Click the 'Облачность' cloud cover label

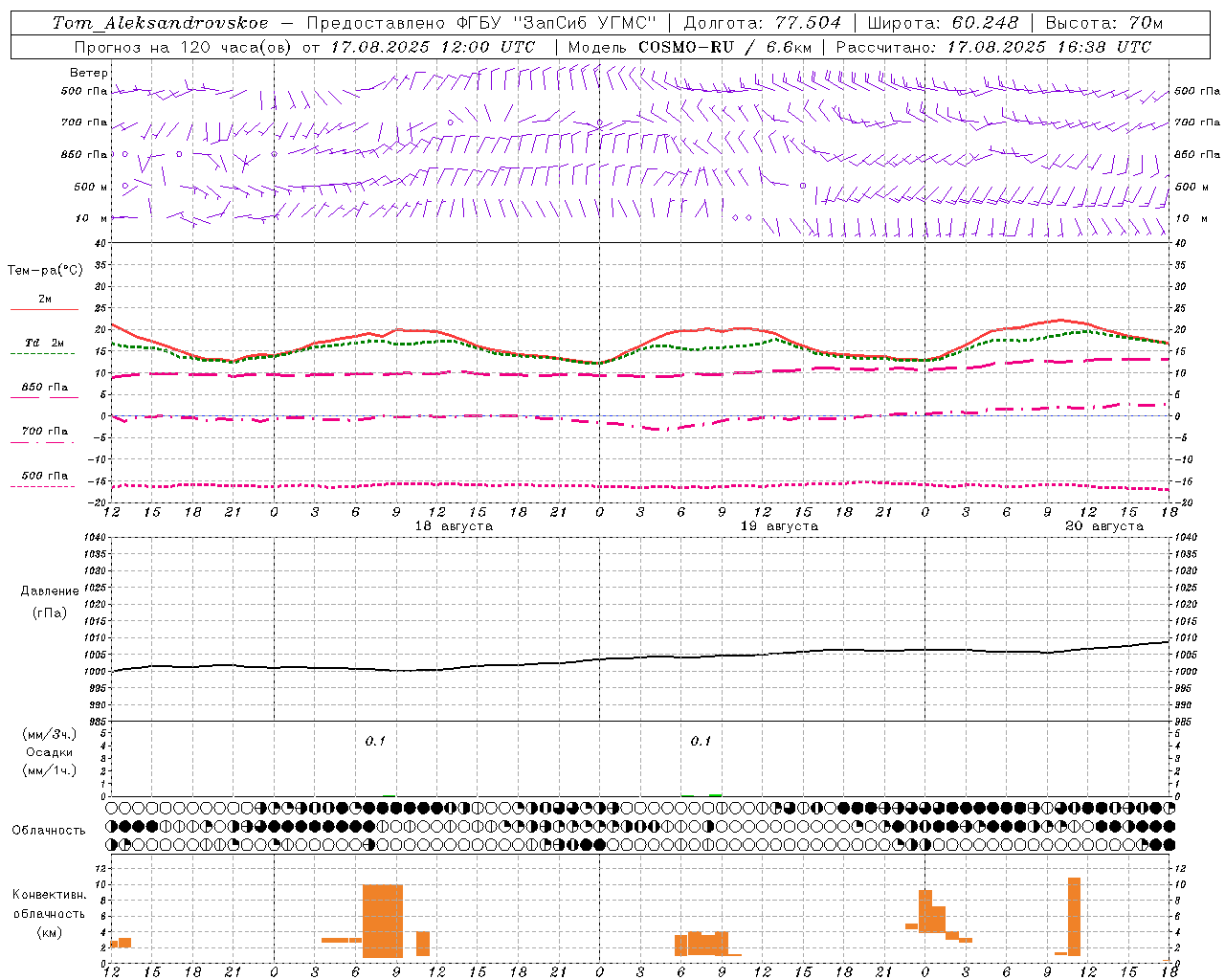(49, 831)
